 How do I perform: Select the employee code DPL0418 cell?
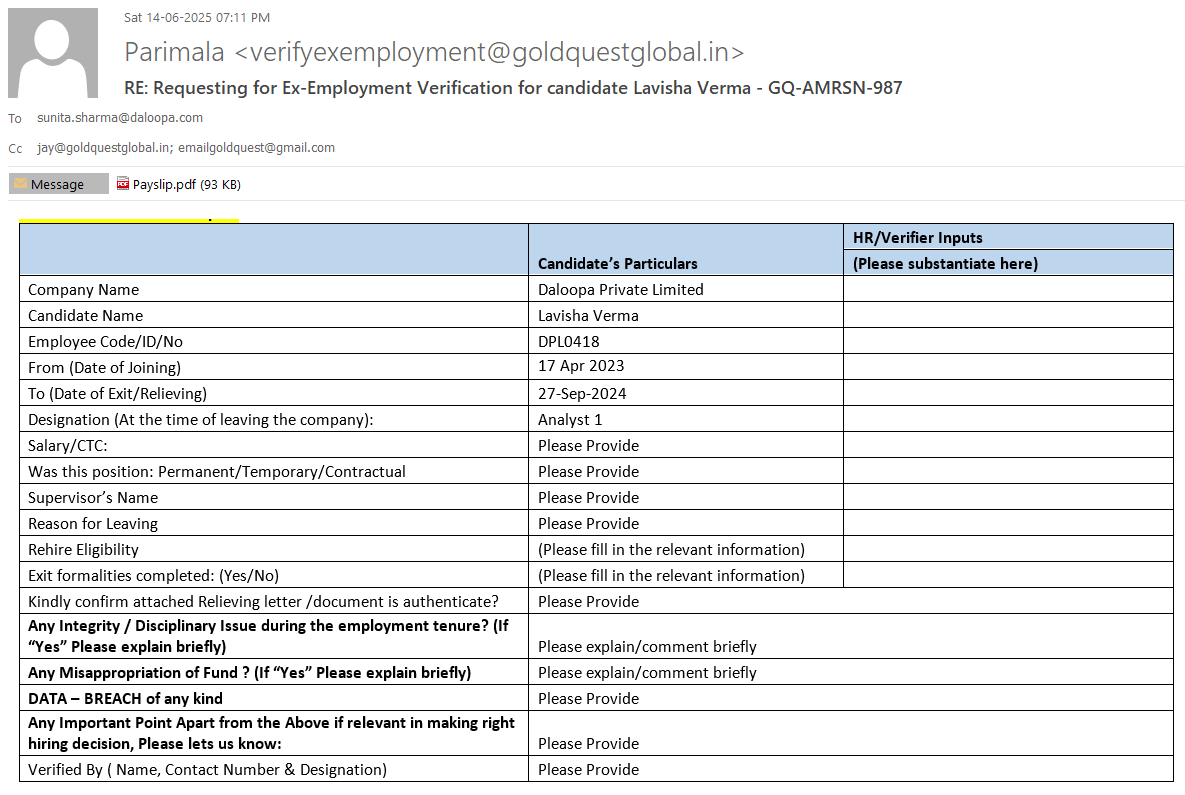click(x=569, y=342)
